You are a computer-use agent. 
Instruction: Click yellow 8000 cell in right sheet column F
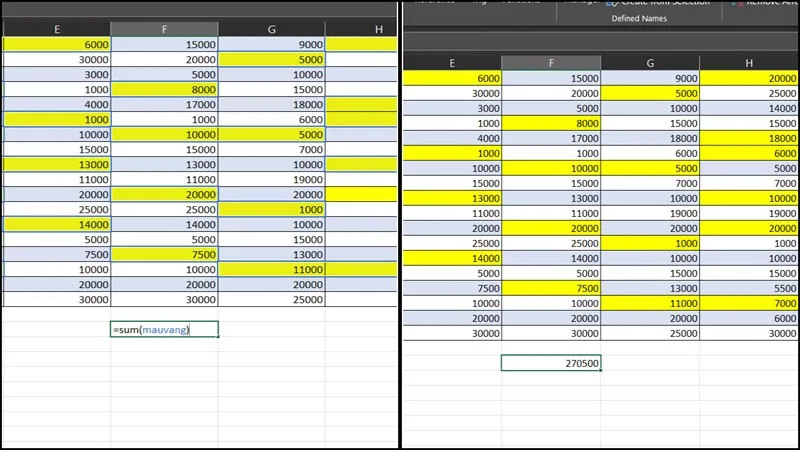[x=551, y=123]
